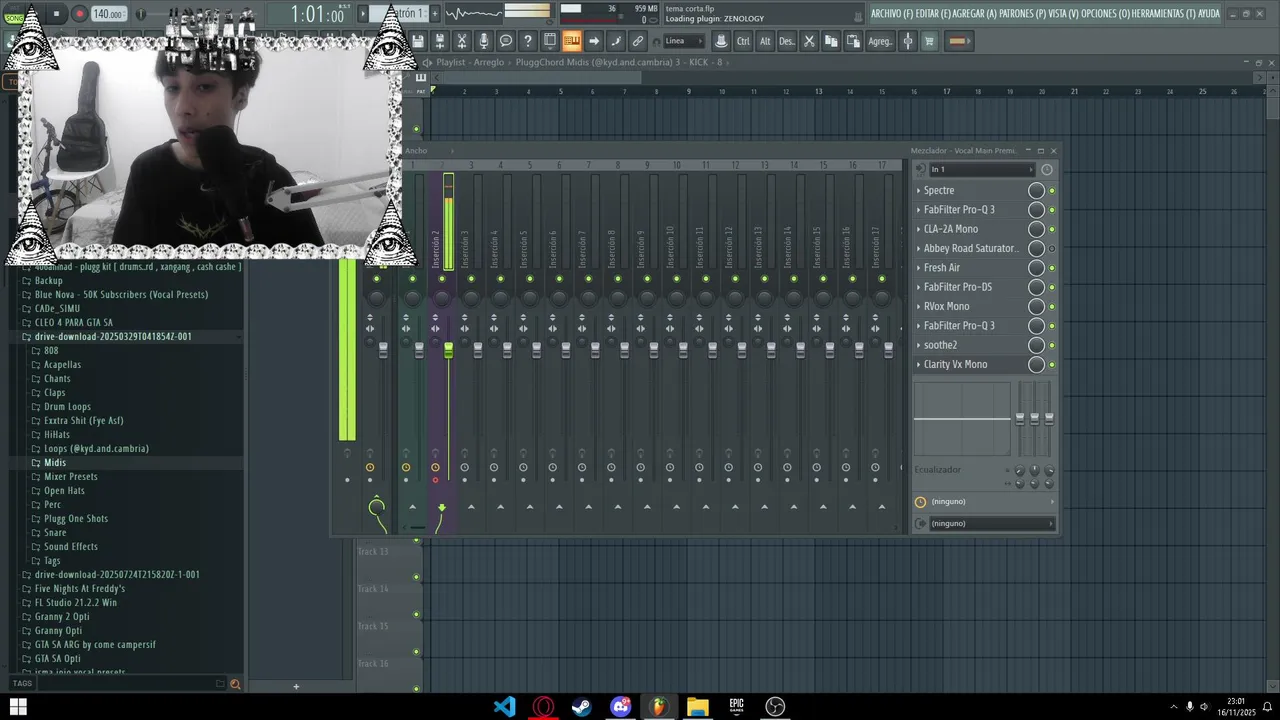
Task: Expand the Fresh Air slot arrow
Action: point(919,268)
